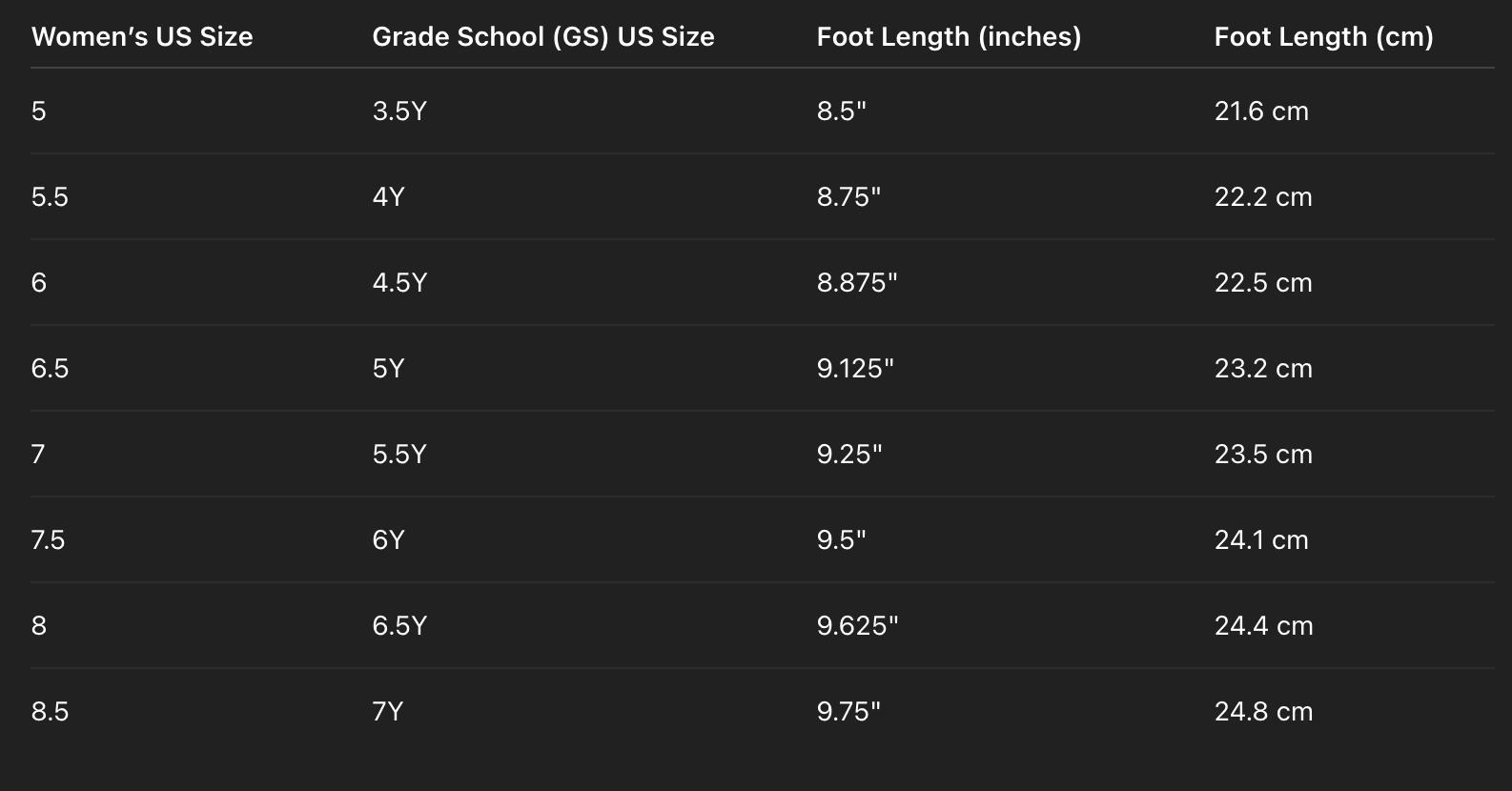Click the Foot Length (inches) header
The image size is (1512, 791).
949,37
